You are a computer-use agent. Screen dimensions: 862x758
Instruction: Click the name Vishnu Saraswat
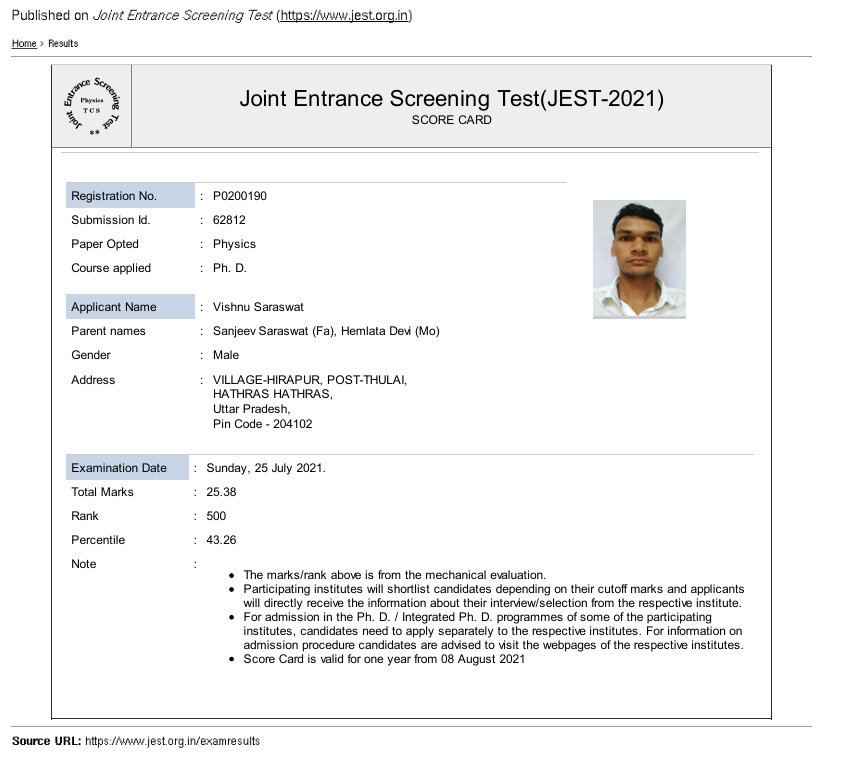pyautogui.click(x=258, y=307)
